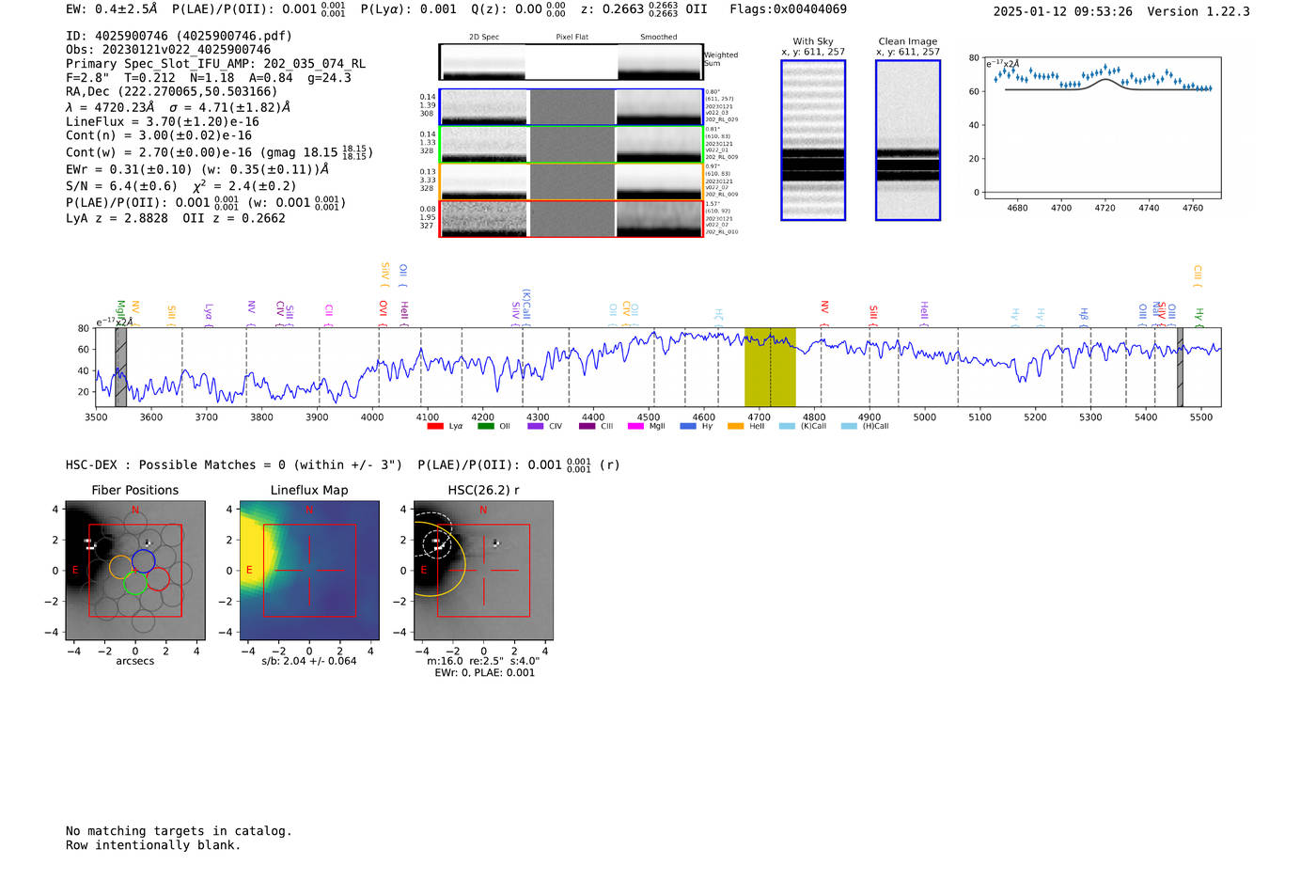The height and width of the screenshot is (896, 1316).
Task: Click the orange fiber circle in Fiber Positions
Action: 120,567
